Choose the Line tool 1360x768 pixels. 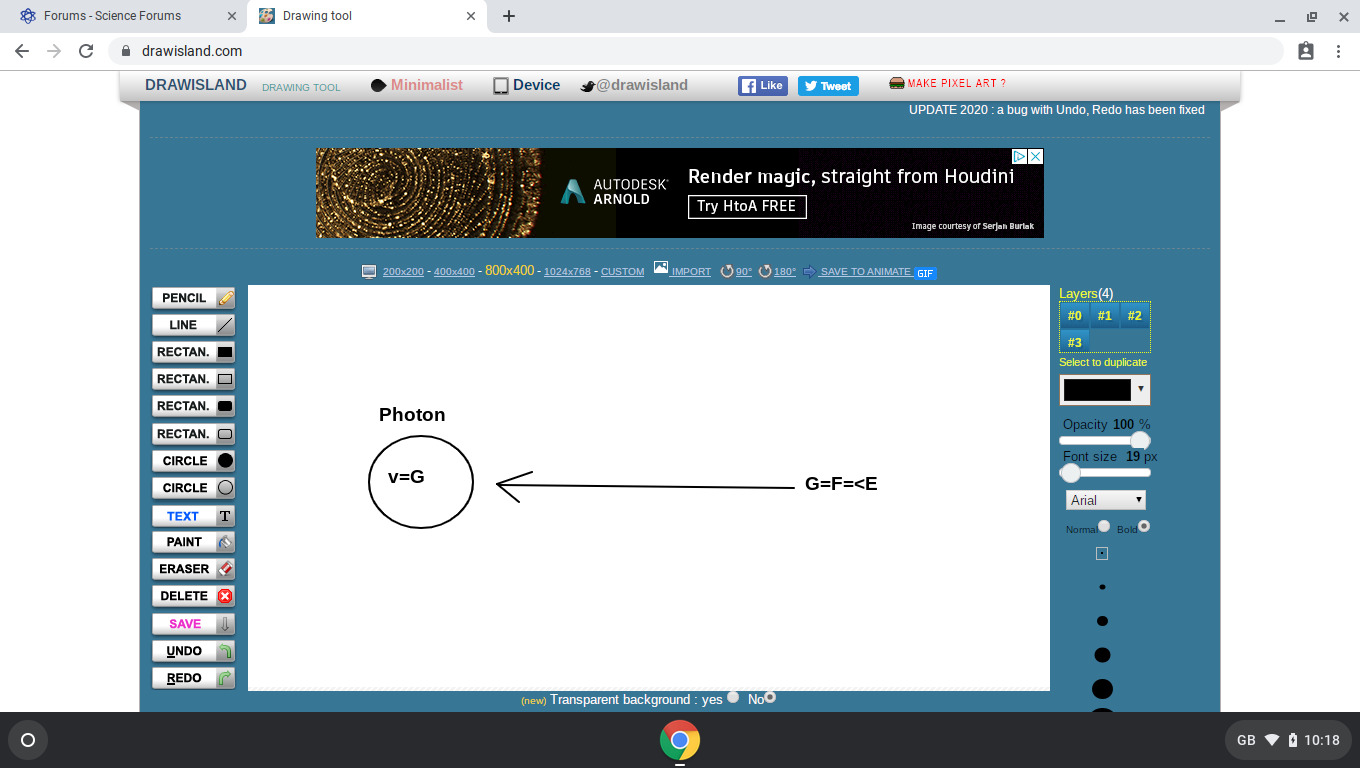click(194, 325)
